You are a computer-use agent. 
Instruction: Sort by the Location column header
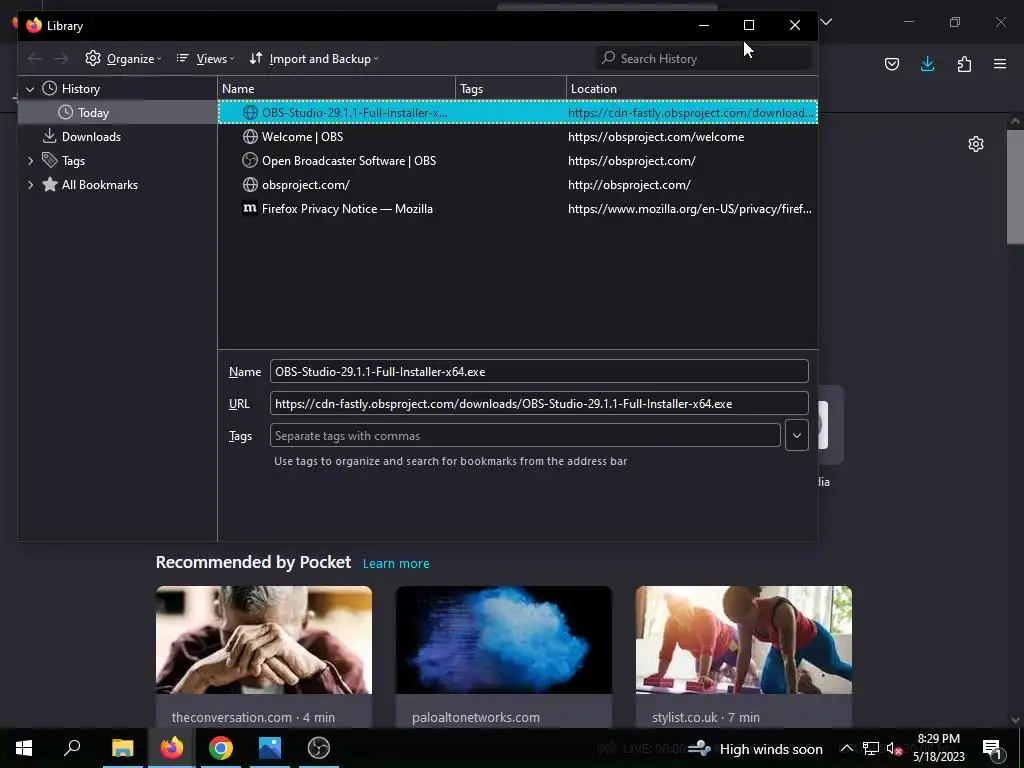click(x=692, y=89)
